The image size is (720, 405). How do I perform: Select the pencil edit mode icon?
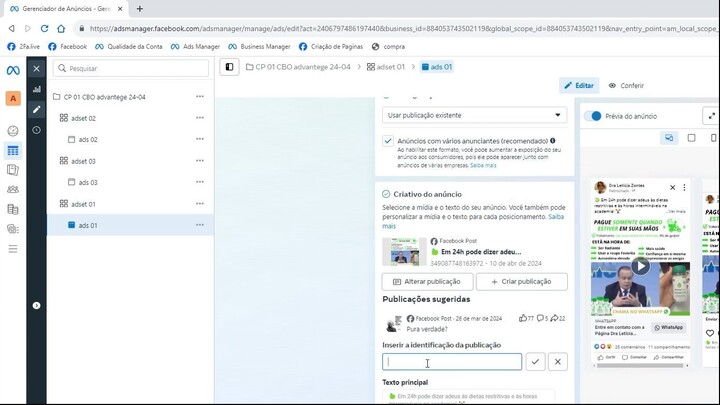36,109
